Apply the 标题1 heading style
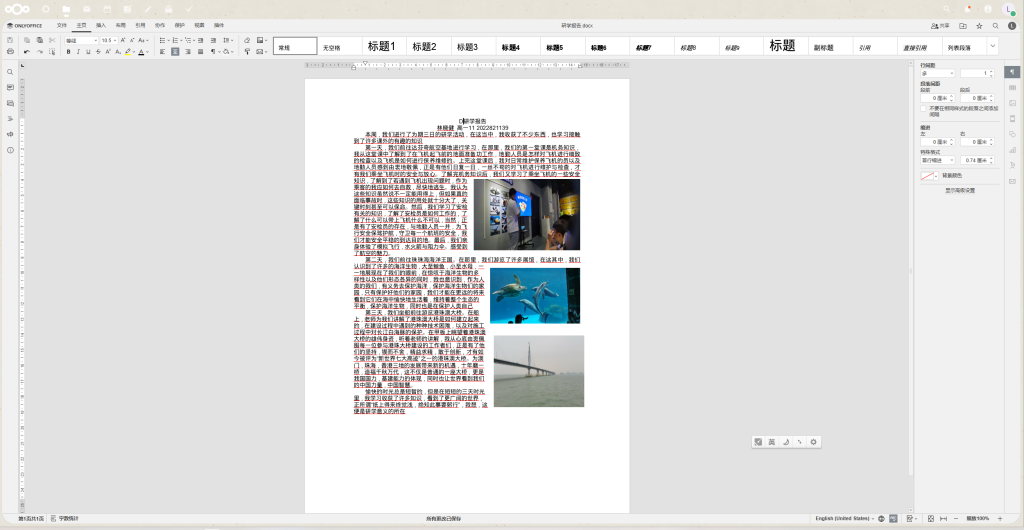1024x530 pixels. (x=381, y=46)
